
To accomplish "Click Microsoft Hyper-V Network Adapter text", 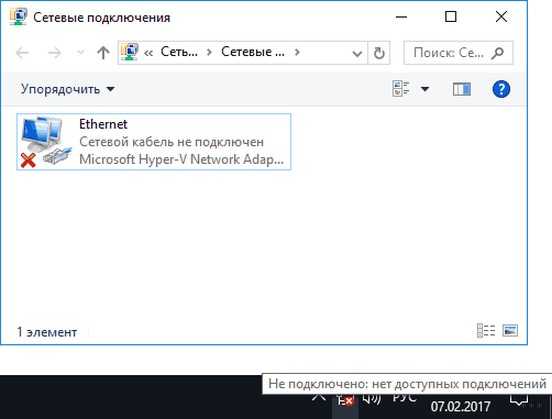I will pos(181,159).
